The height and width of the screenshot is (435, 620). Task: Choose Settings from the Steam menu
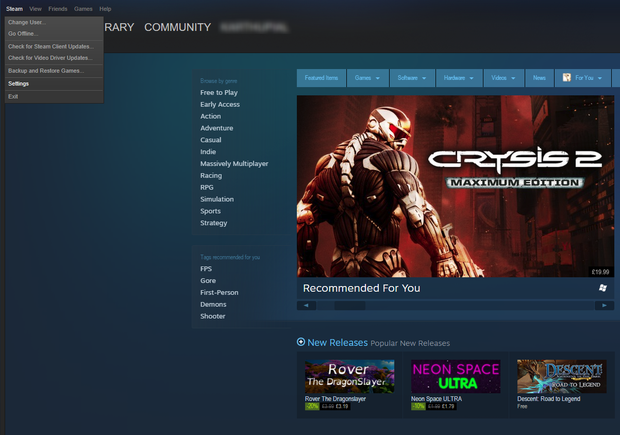click(x=19, y=83)
